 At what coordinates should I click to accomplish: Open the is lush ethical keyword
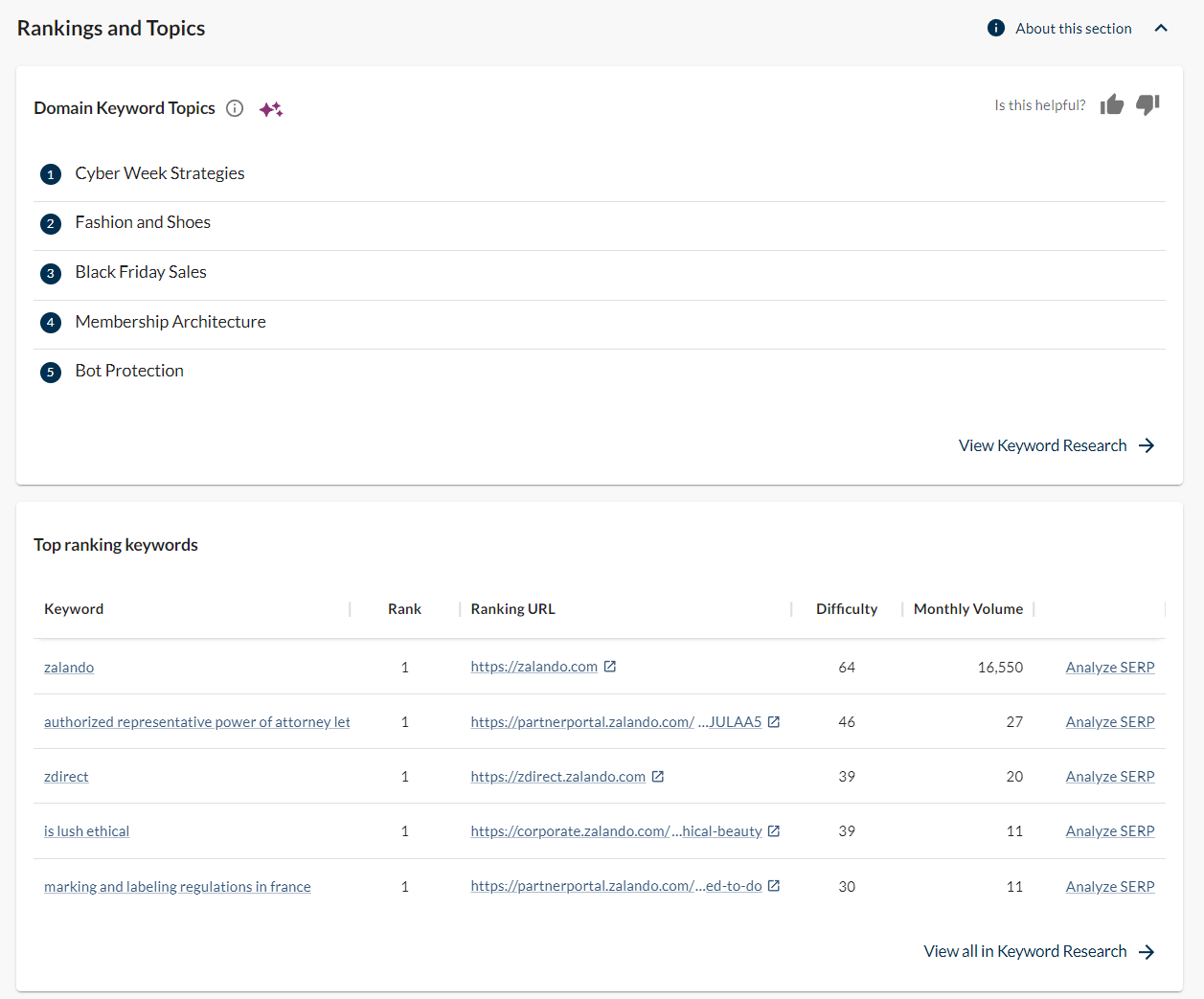coord(86,831)
